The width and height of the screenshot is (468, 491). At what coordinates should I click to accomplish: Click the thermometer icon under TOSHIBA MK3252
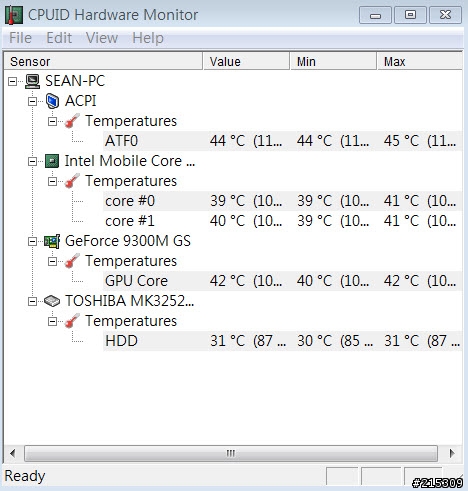point(72,321)
